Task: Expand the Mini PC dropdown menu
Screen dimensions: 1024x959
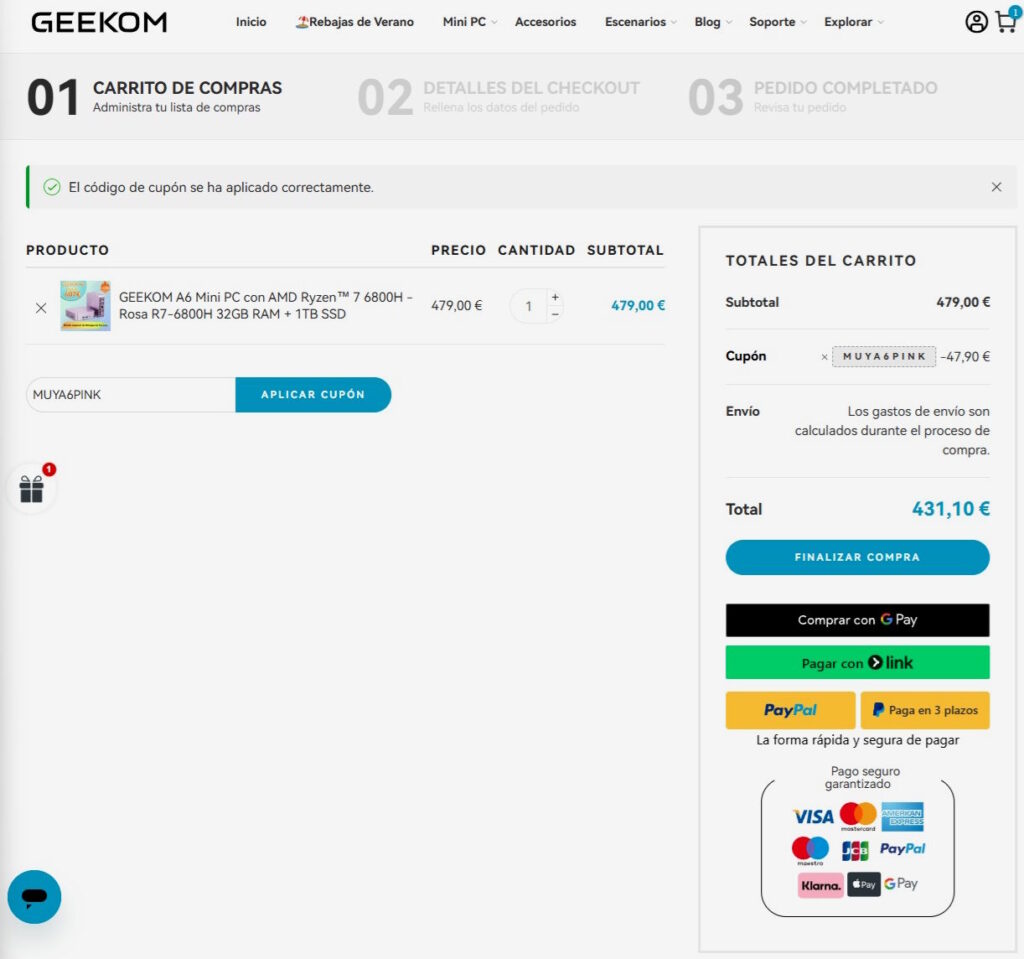Action: point(469,22)
